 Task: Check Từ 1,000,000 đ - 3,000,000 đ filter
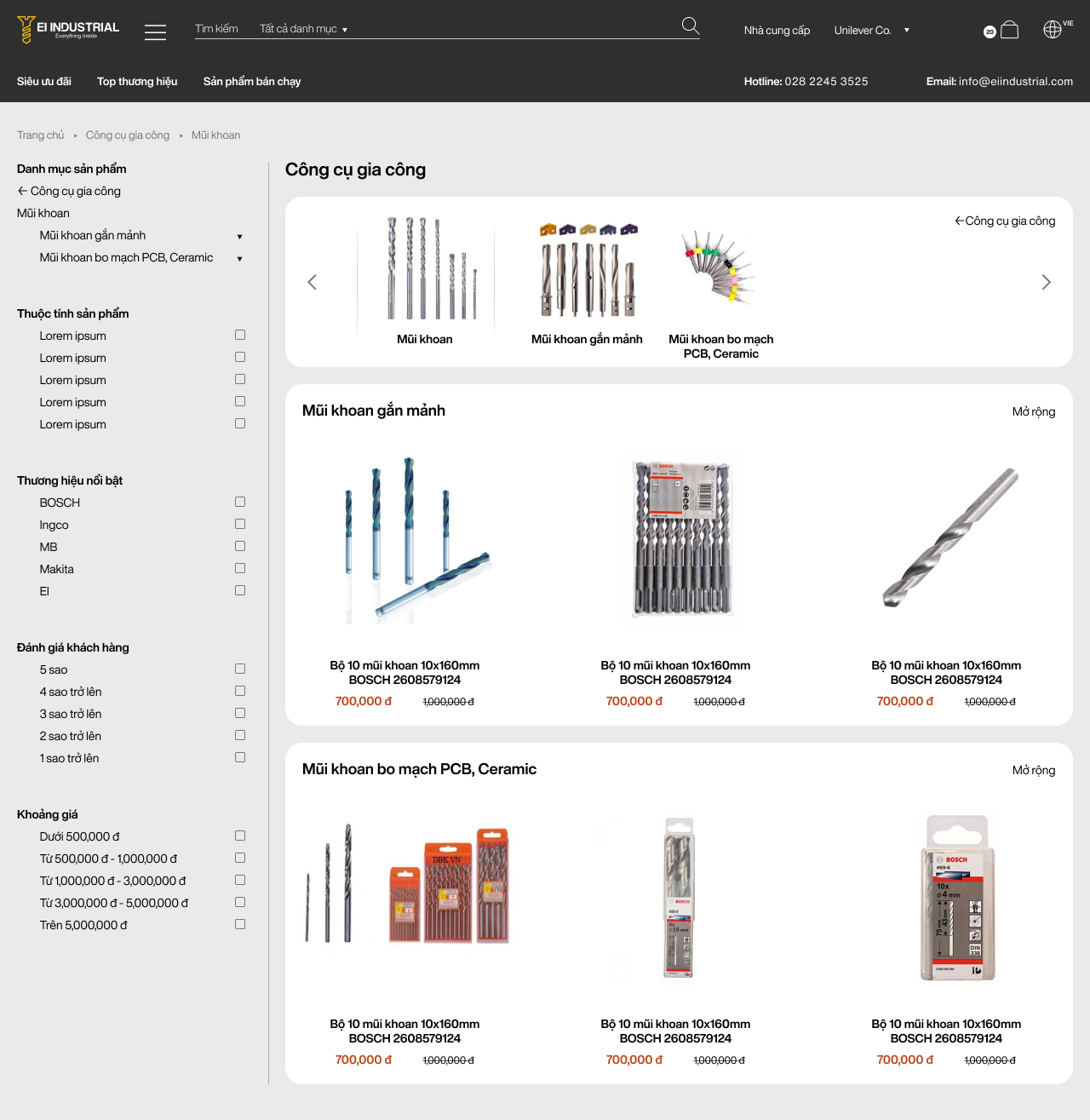click(x=240, y=881)
